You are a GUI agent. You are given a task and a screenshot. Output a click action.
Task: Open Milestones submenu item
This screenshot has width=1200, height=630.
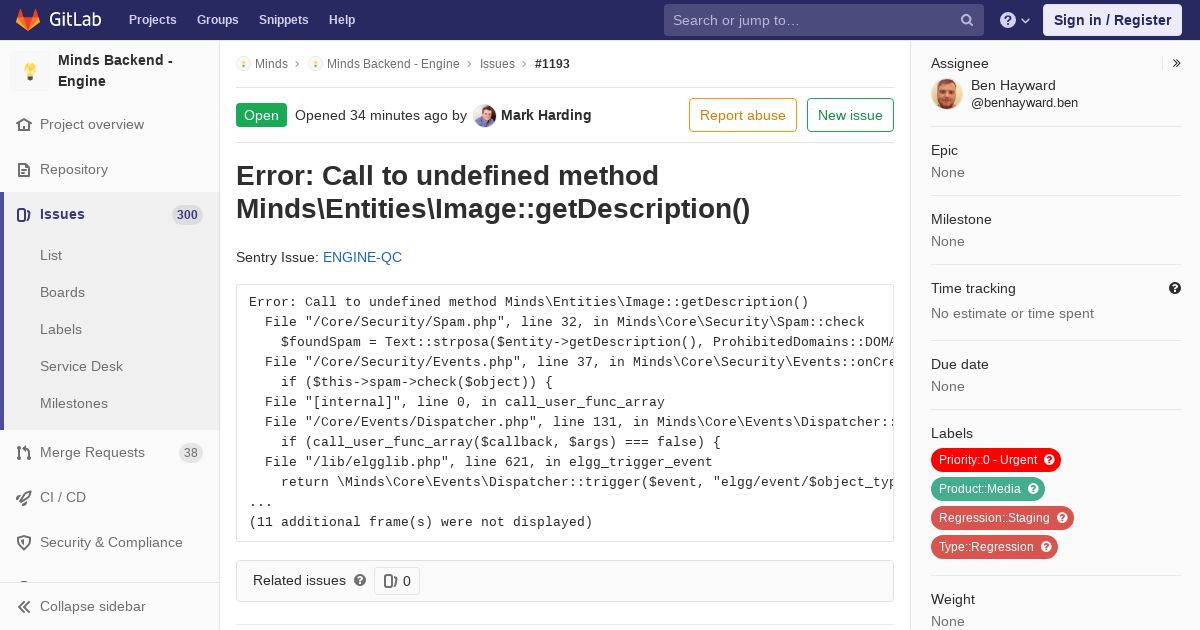tap(74, 404)
